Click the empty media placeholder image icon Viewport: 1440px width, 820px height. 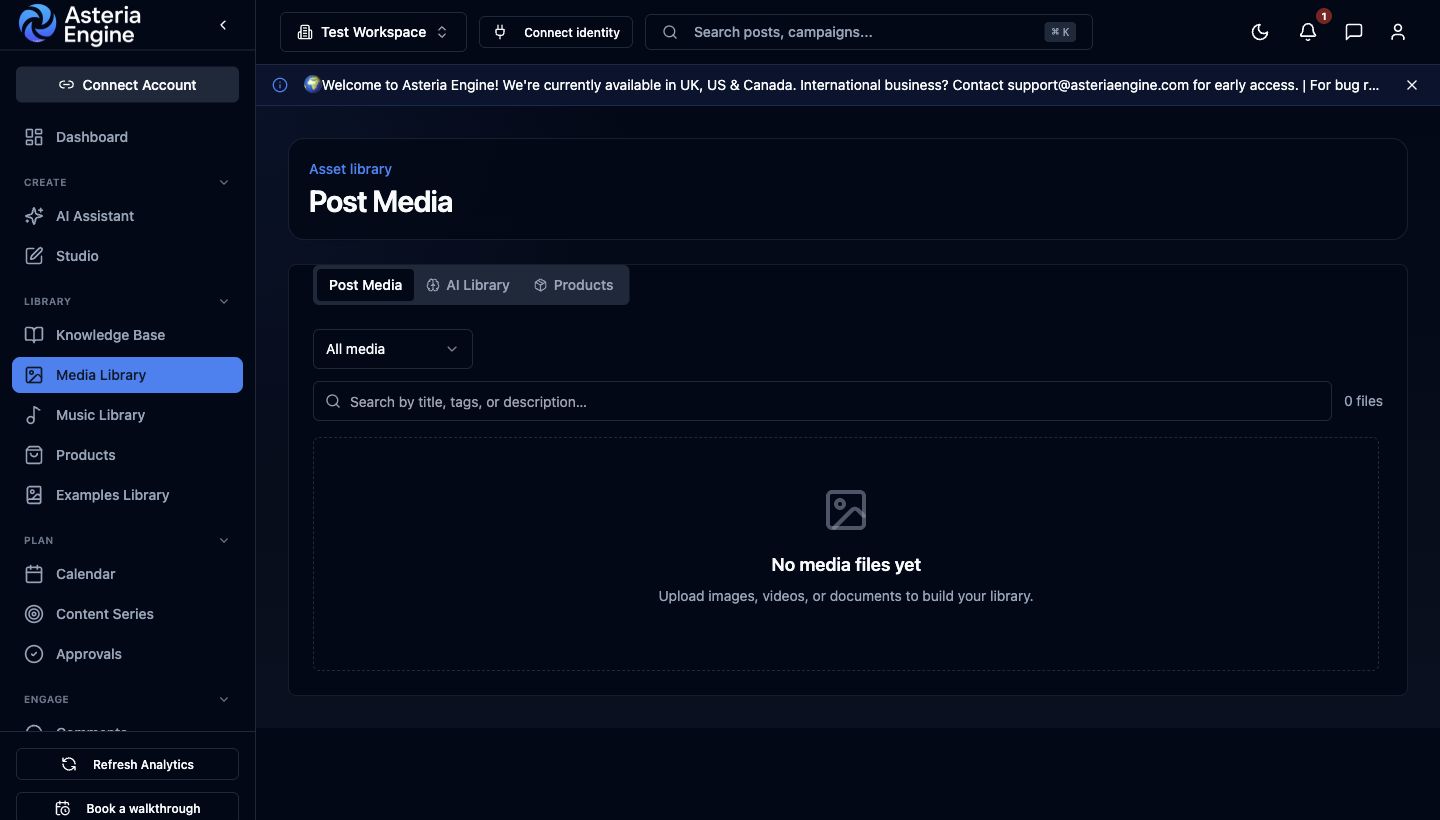[846, 510]
